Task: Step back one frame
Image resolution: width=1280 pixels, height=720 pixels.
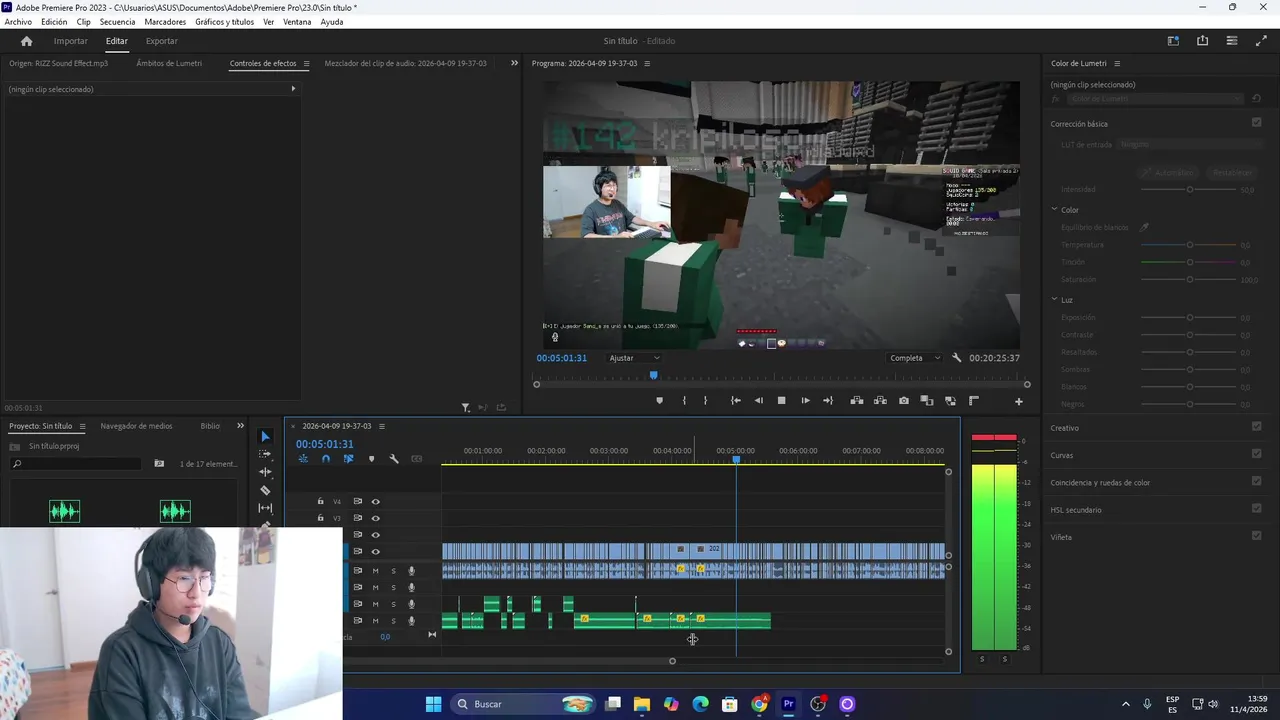Action: coord(758,401)
